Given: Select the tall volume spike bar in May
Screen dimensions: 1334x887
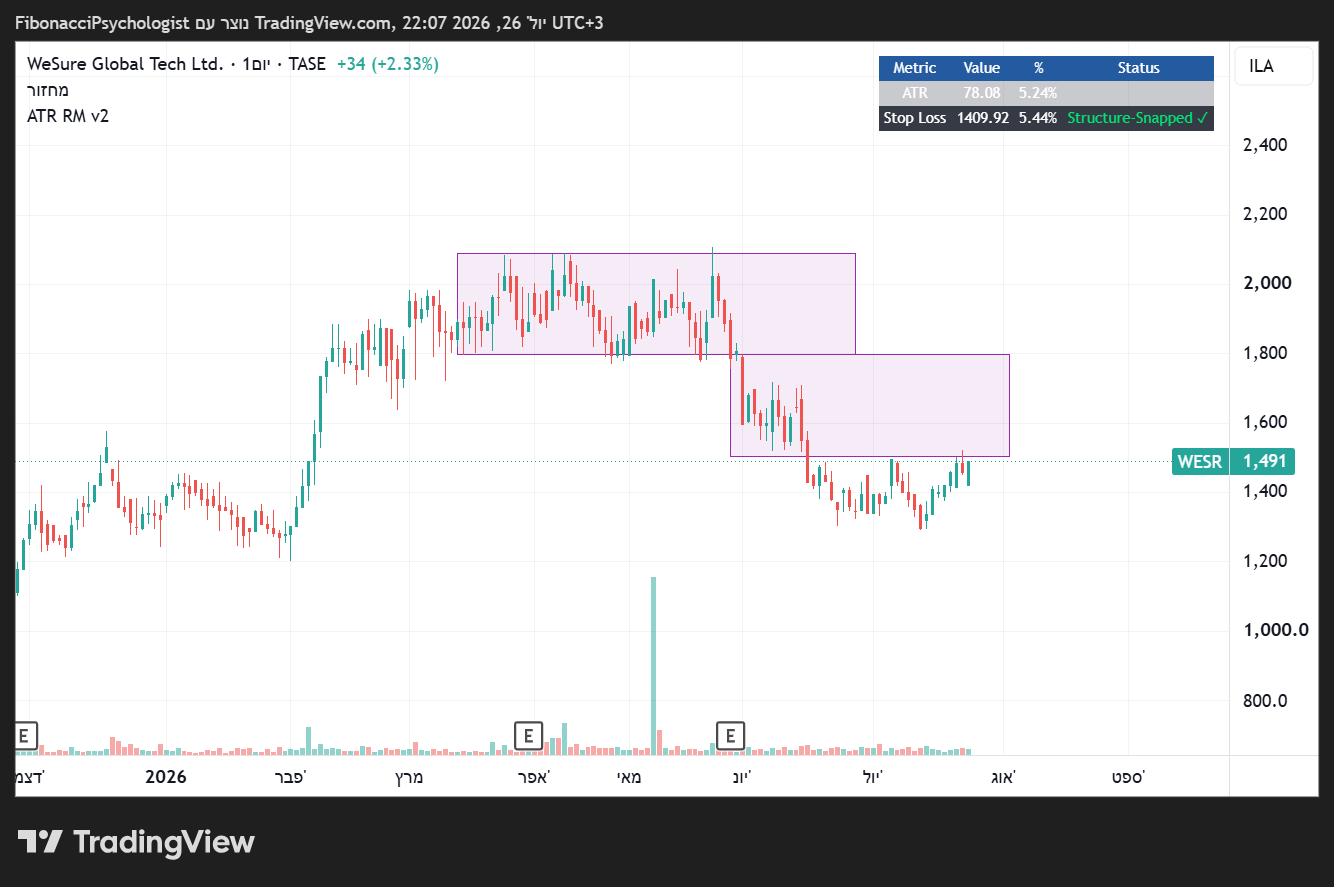Looking at the screenshot, I should click(653, 665).
